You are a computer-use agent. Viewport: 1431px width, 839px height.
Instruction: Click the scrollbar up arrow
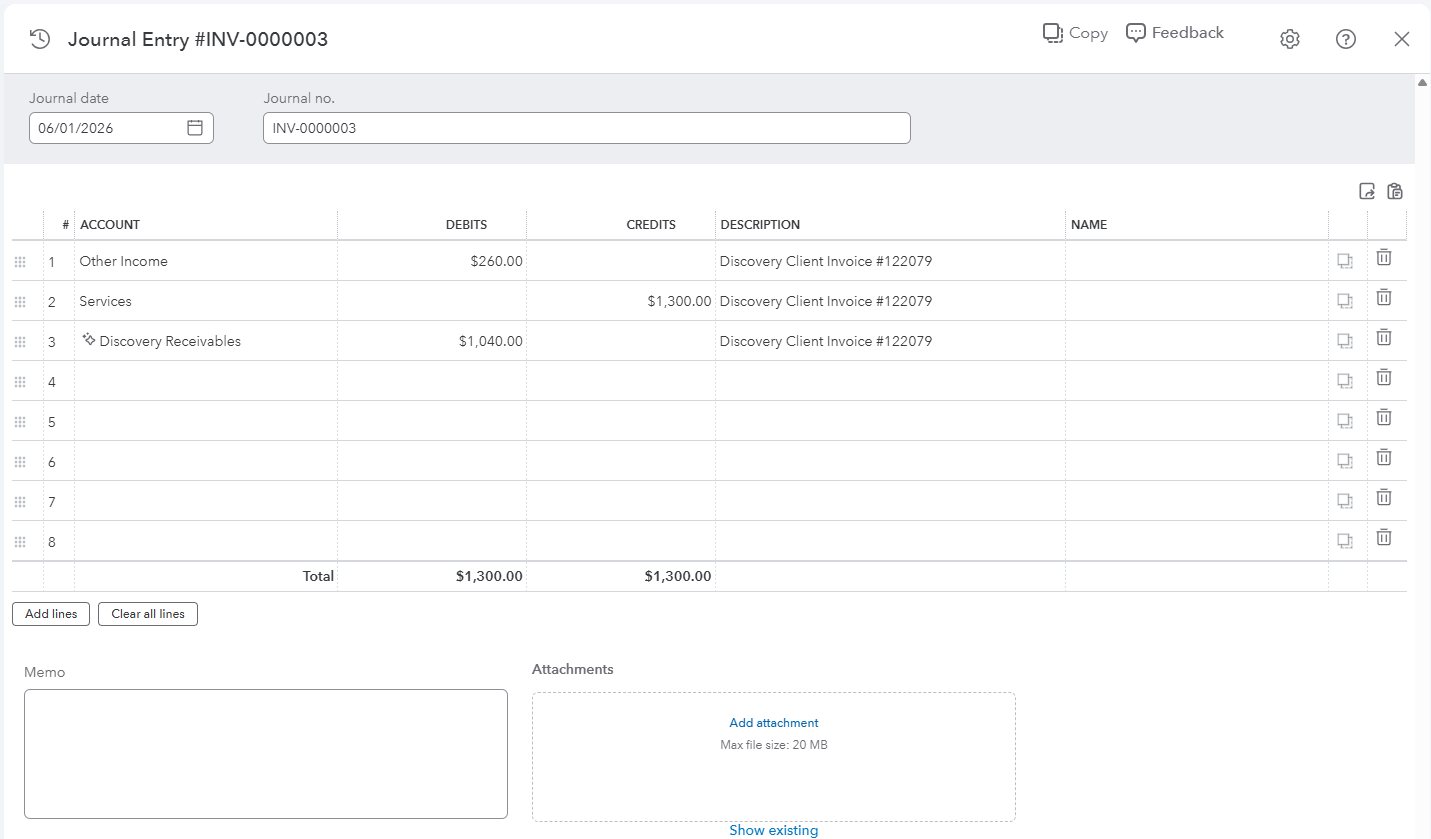coord(1422,82)
